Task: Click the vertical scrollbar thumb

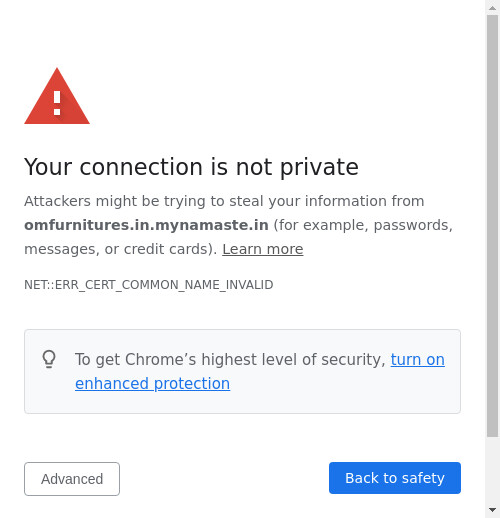Action: click(492, 225)
